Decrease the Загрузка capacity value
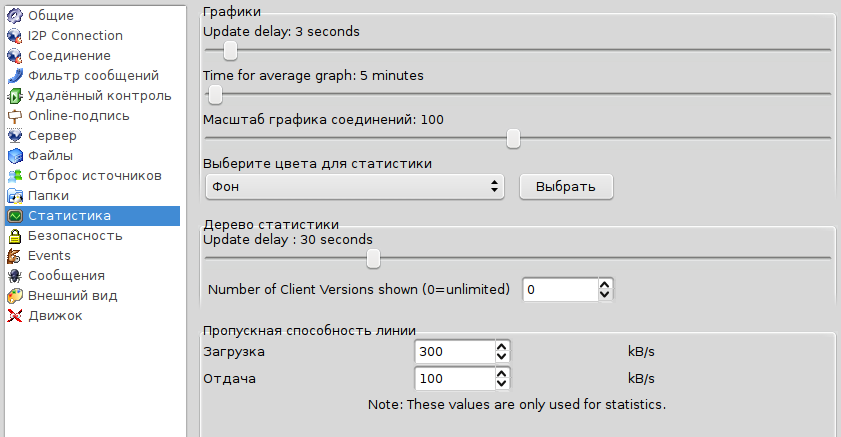 [x=501, y=357]
